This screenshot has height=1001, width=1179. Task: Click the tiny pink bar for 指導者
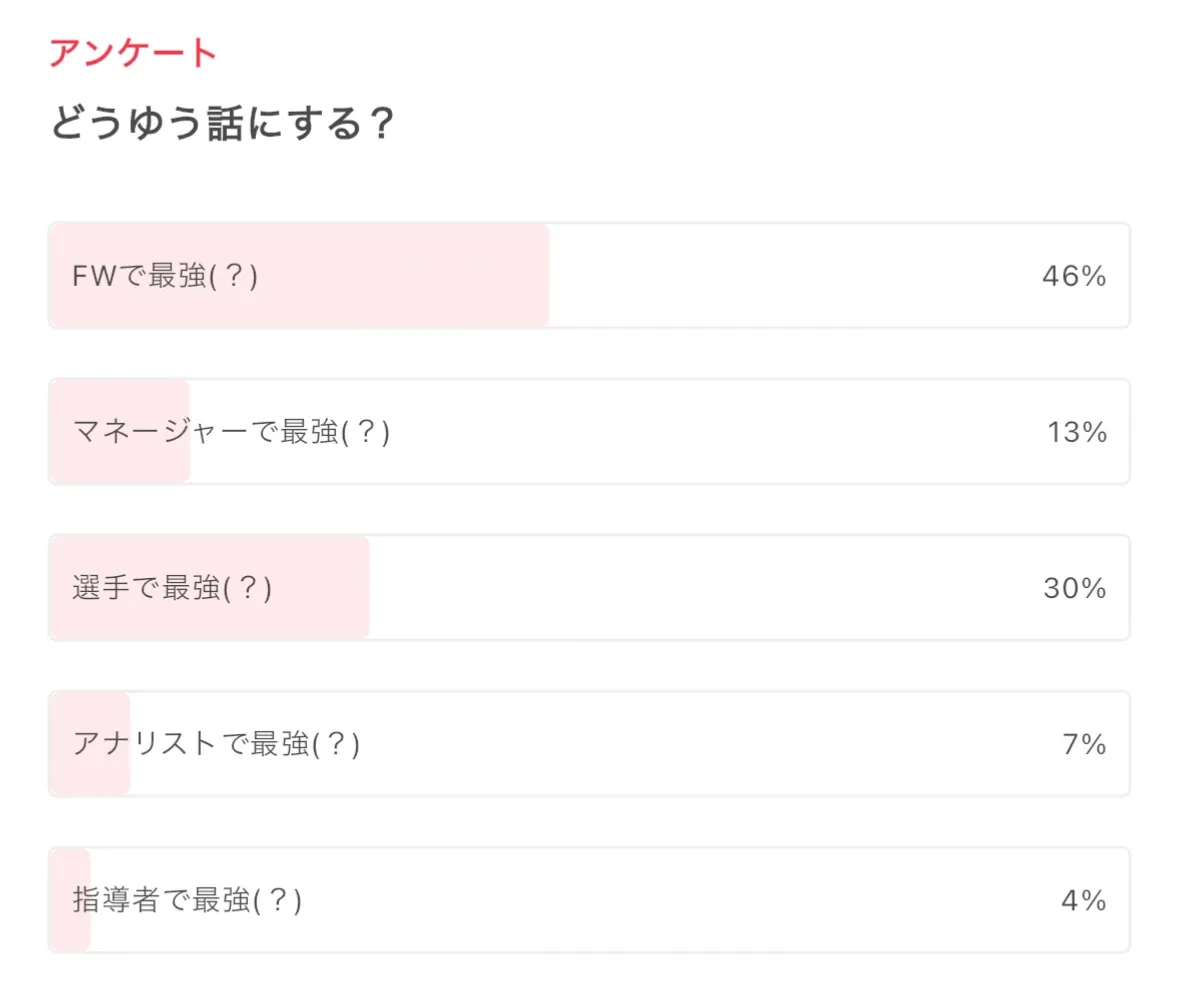[x=69, y=930]
